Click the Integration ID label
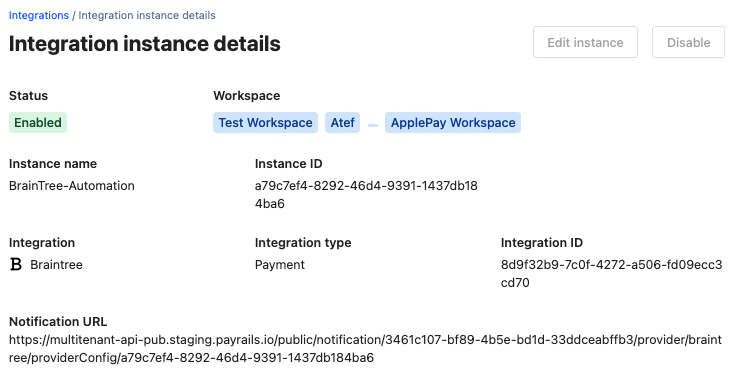Screen dimensions: 740x381 tap(542, 243)
